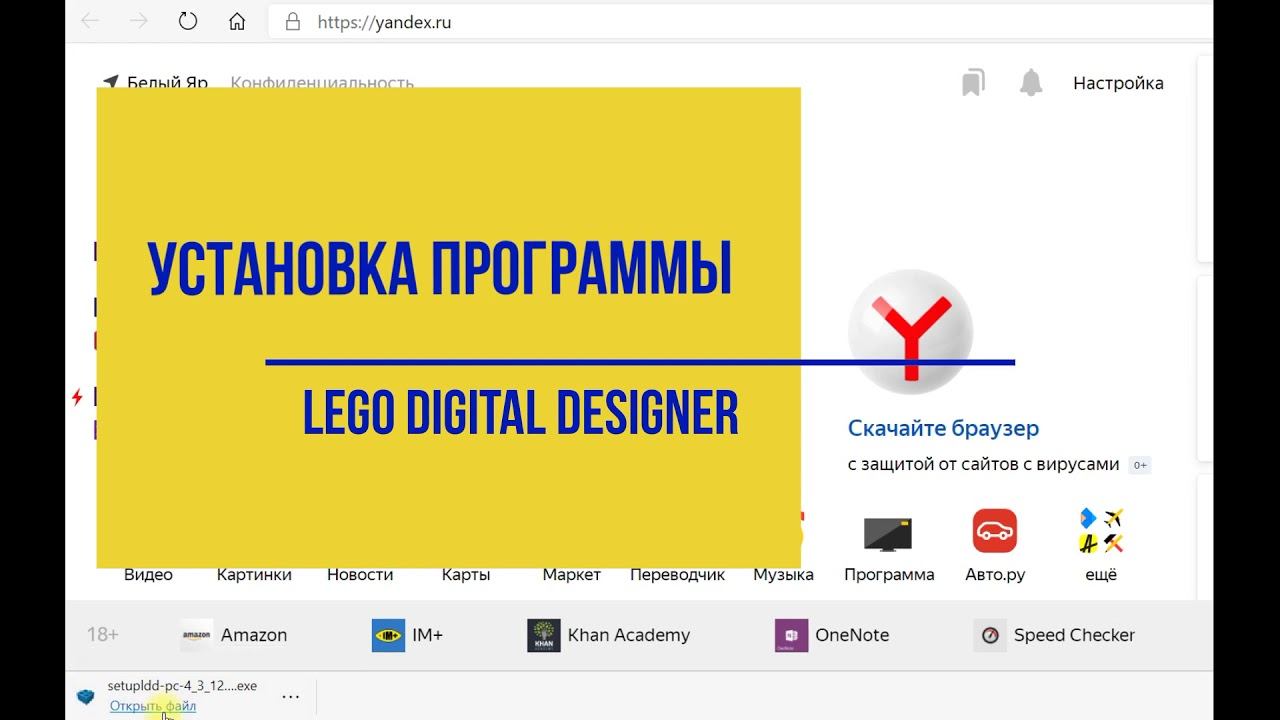Open the Программа TV guide icon
Viewport: 1280px width, 720px height.
888,533
